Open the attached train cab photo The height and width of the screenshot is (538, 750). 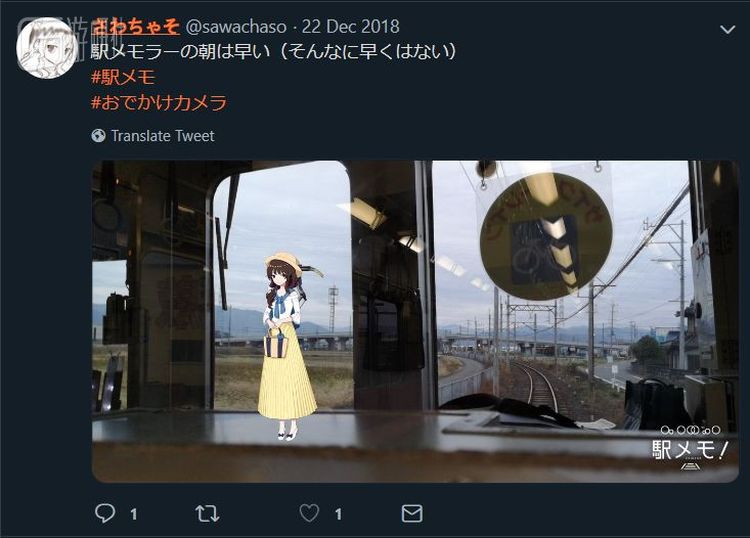pos(415,321)
